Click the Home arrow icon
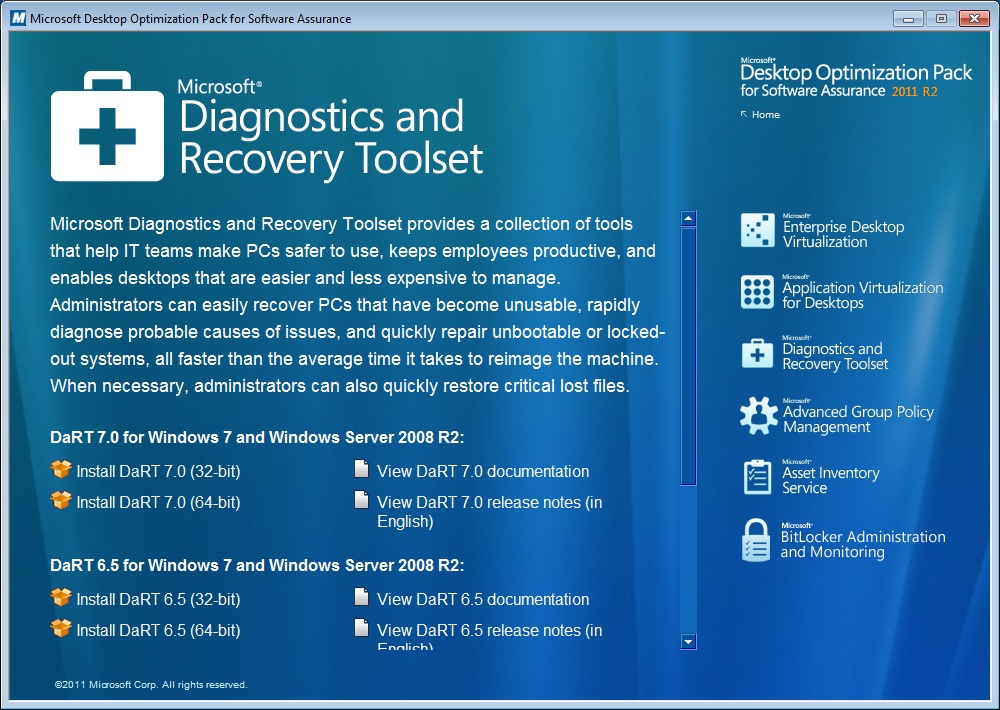 (744, 114)
